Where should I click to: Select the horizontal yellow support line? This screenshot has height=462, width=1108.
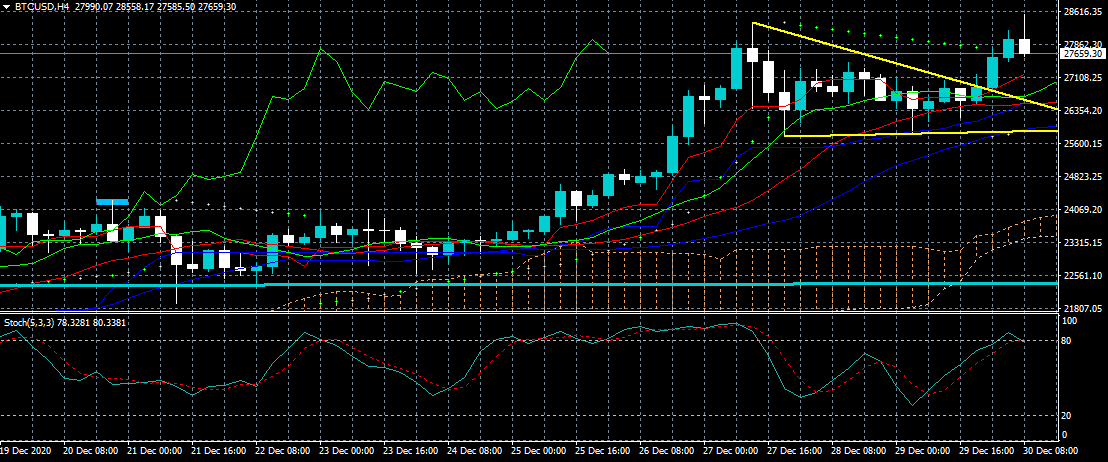pos(900,132)
